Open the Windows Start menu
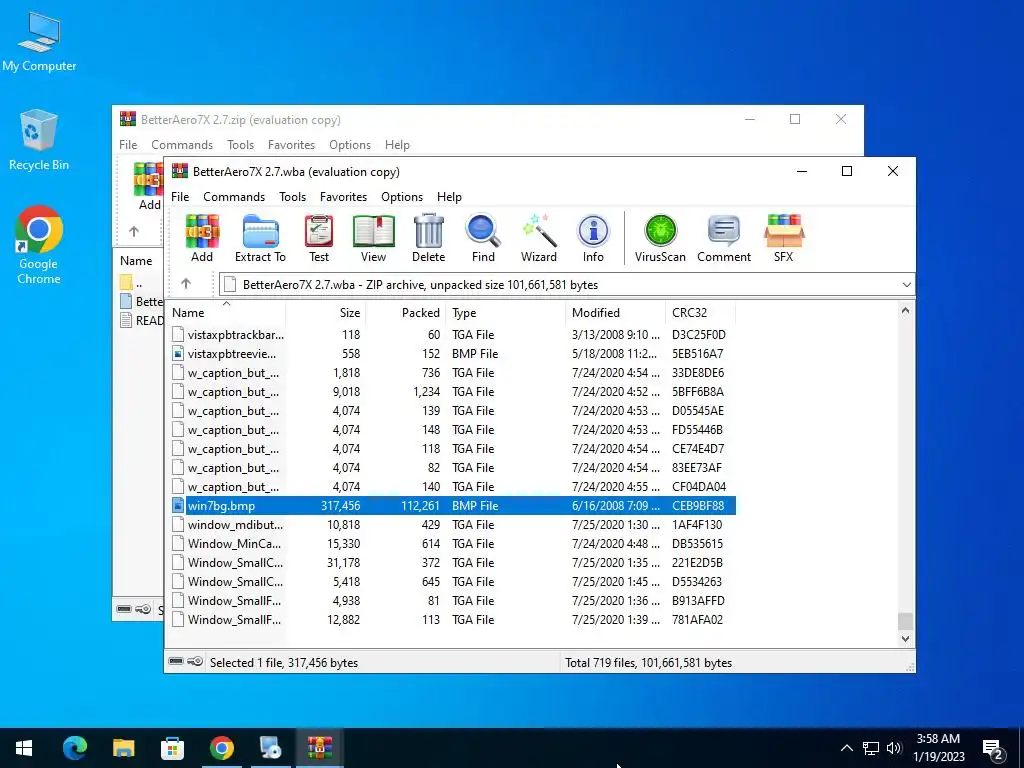 click(x=24, y=748)
